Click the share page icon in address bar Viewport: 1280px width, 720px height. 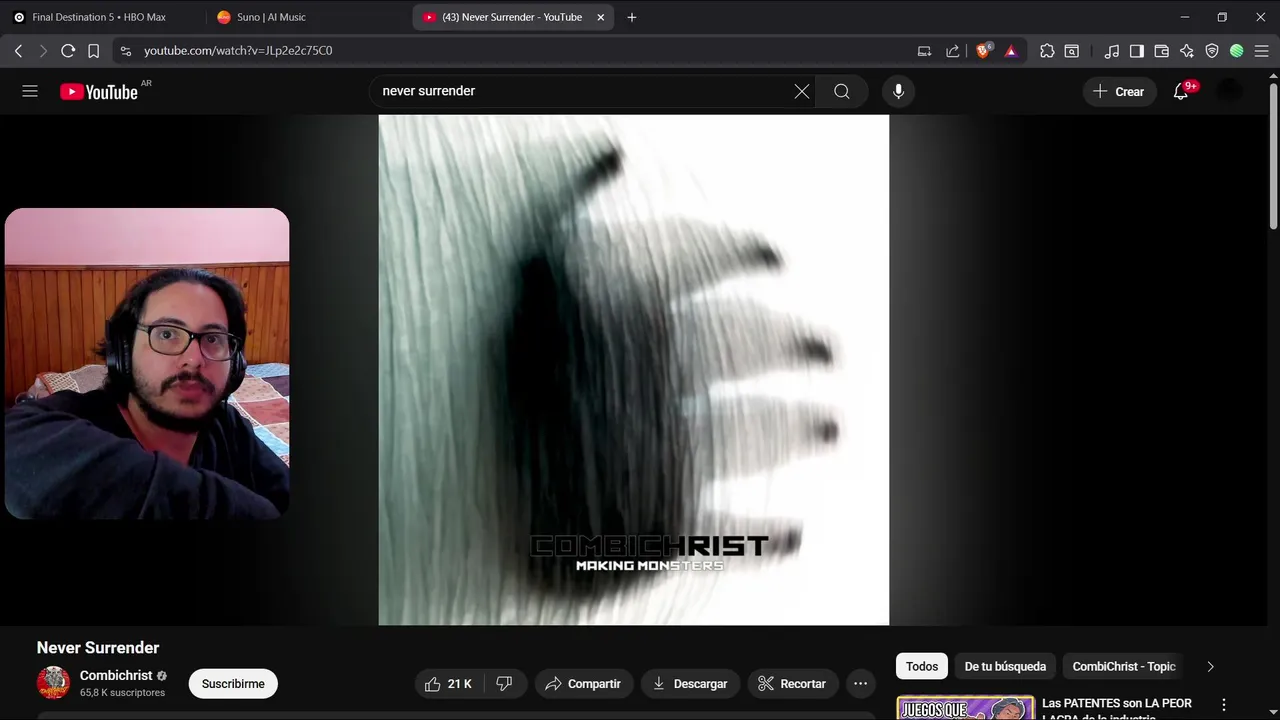[x=952, y=50]
